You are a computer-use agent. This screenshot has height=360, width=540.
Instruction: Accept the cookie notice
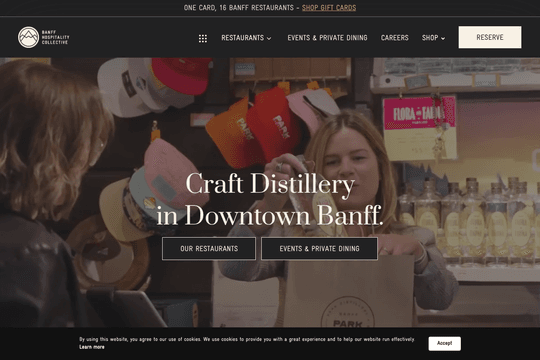(x=444, y=343)
